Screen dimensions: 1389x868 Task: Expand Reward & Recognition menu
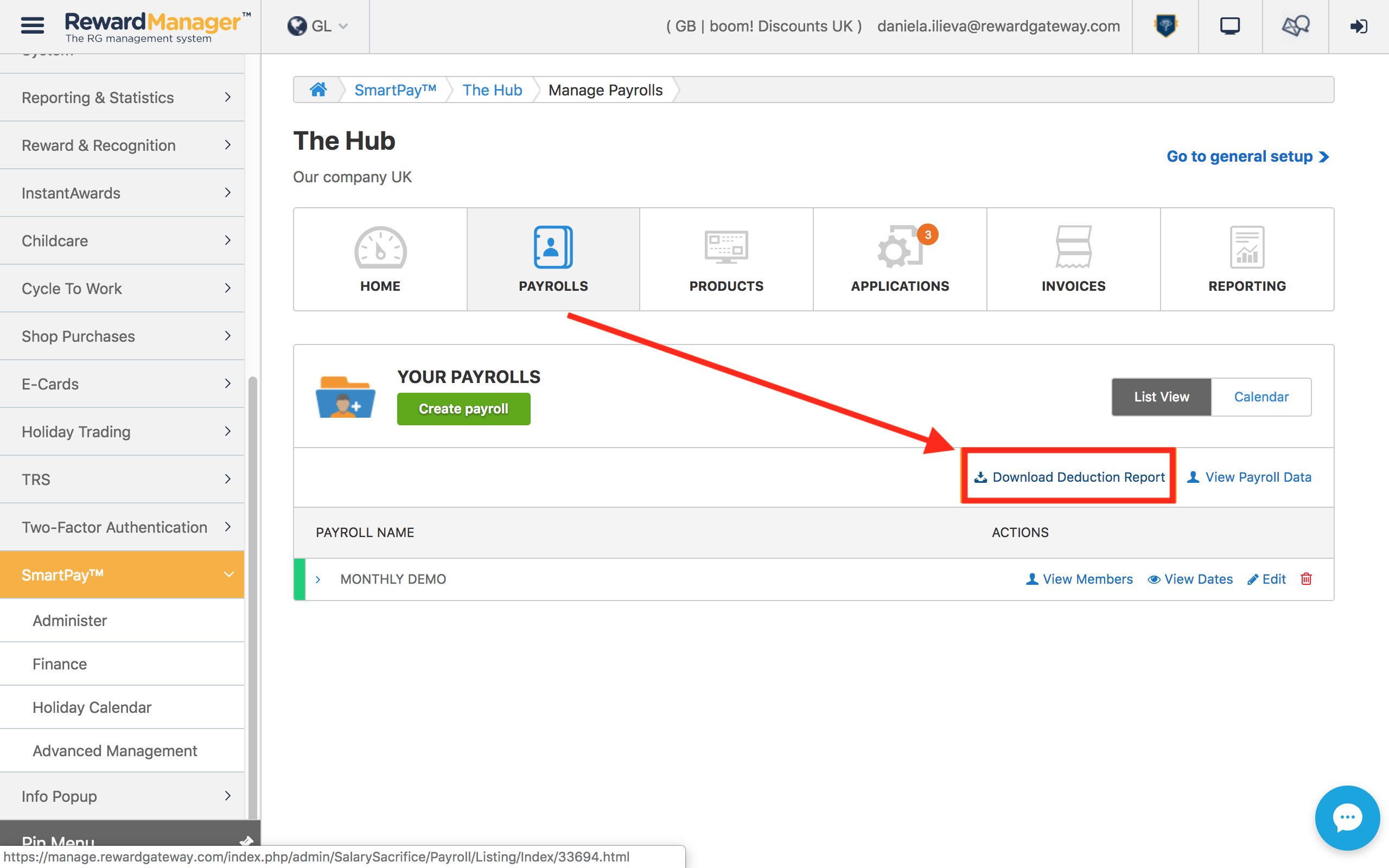122,145
